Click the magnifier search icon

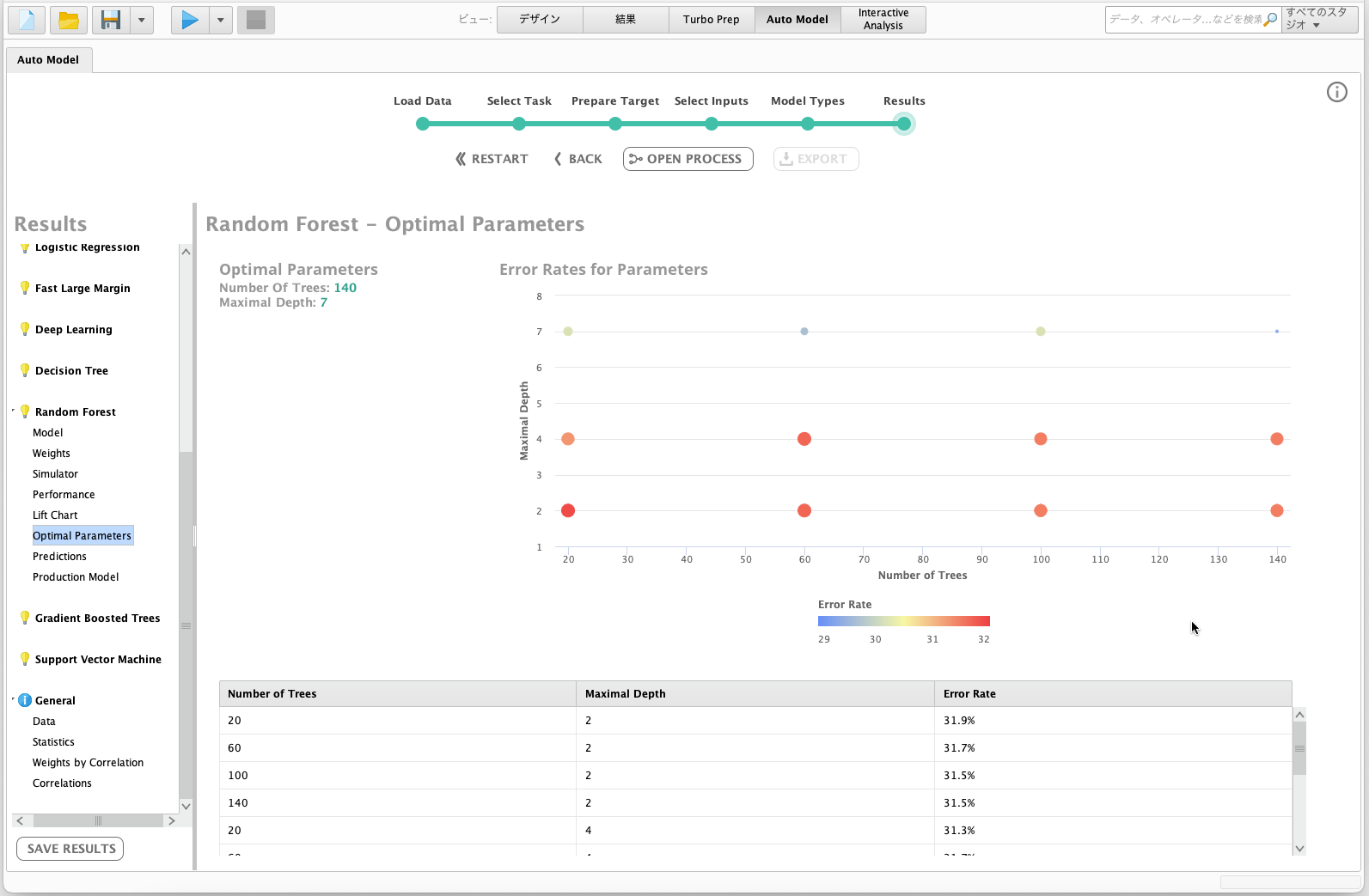pyautogui.click(x=1271, y=20)
